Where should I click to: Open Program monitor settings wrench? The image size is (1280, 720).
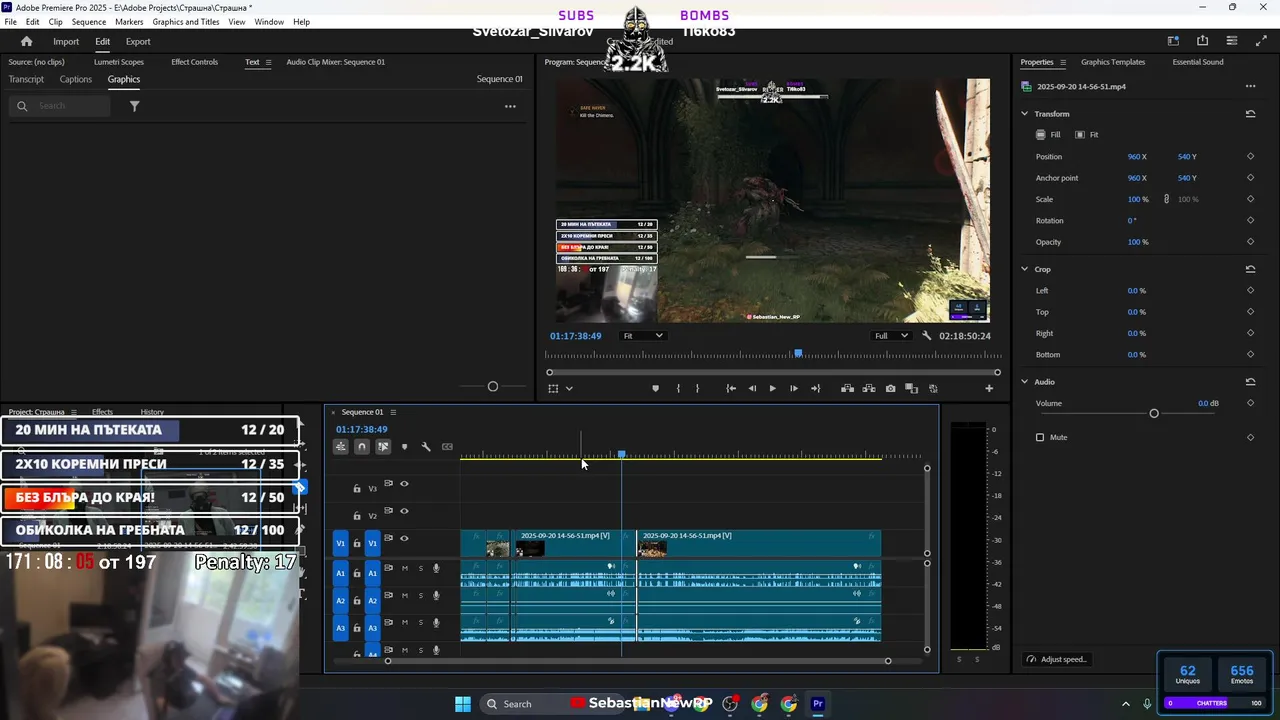click(927, 336)
